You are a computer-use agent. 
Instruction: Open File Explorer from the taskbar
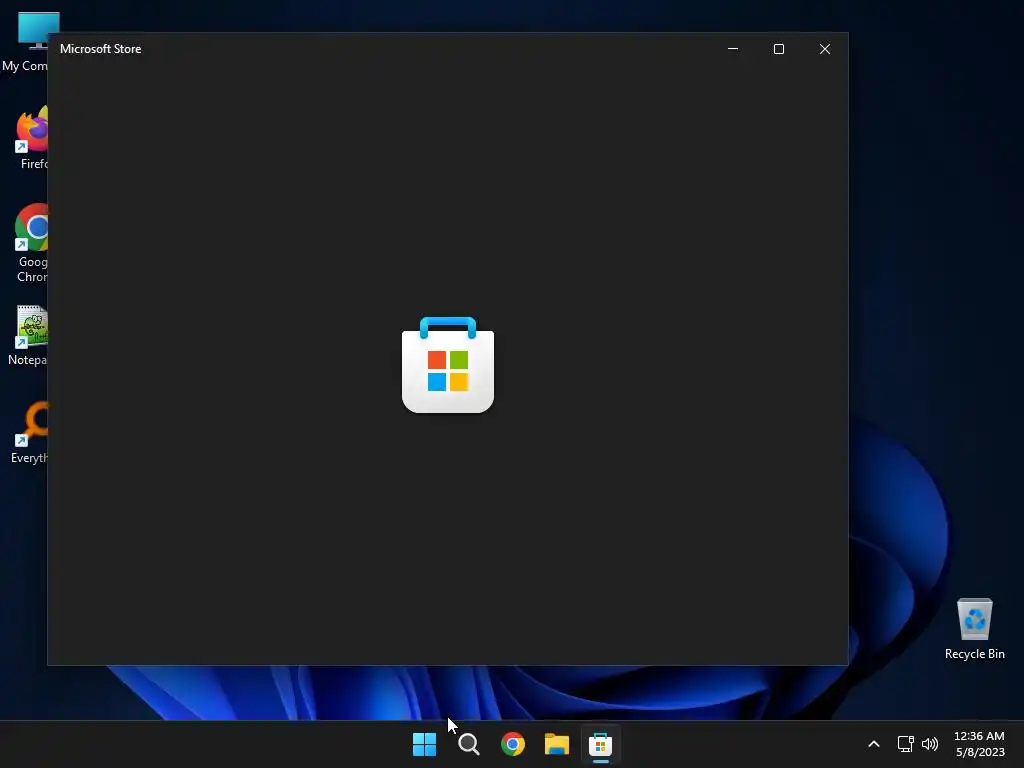coord(557,744)
